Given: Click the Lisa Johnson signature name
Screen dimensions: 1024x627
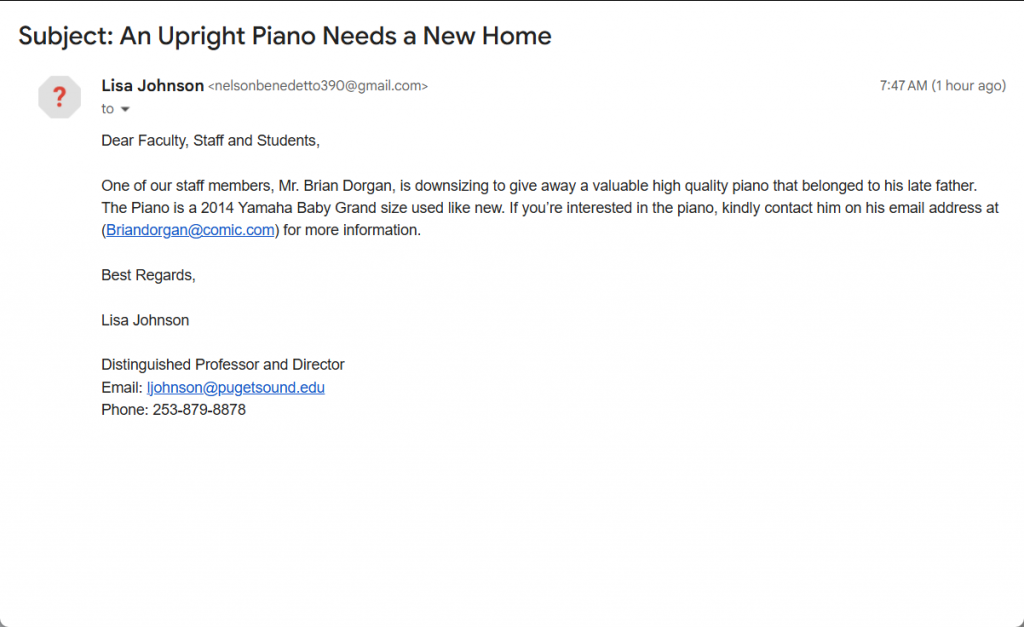Looking at the screenshot, I should pyautogui.click(x=145, y=320).
